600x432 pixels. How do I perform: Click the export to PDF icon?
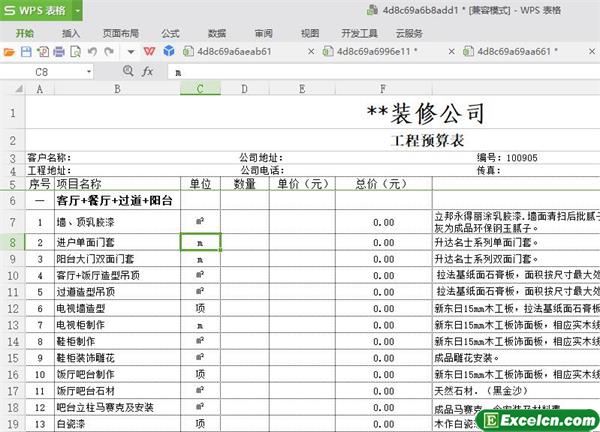42,52
